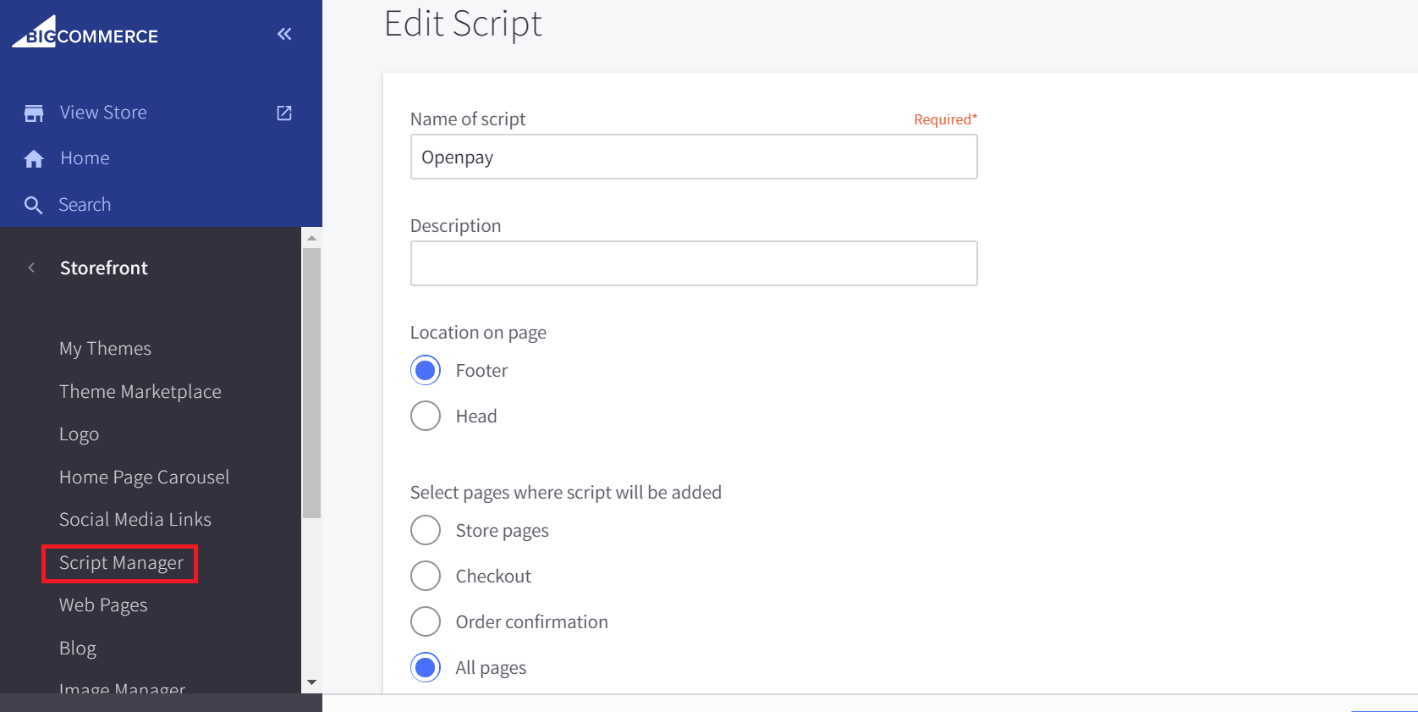Image resolution: width=1418 pixels, height=712 pixels.
Task: Click the Search magnifier icon
Action: (x=34, y=205)
